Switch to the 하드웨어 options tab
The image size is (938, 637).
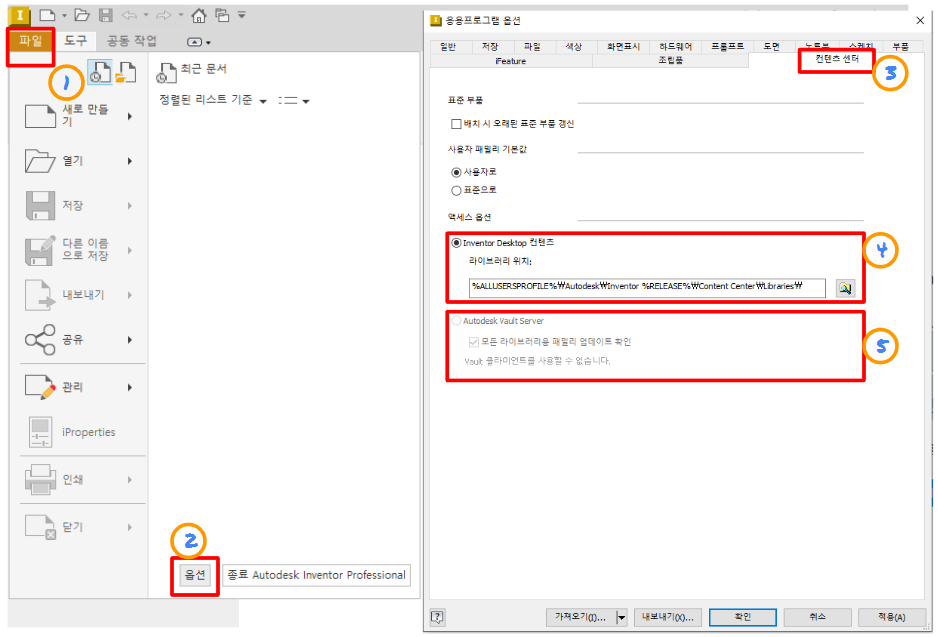(675, 47)
